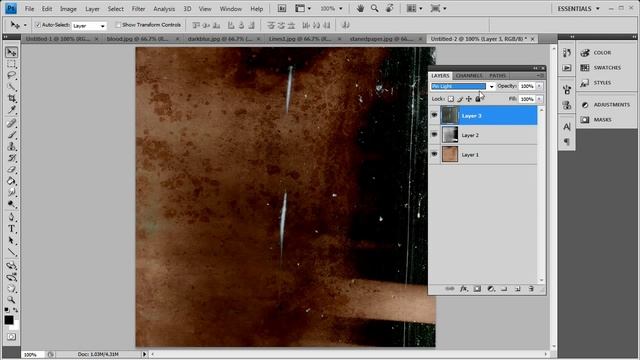This screenshot has height=360, width=640.
Task: Select the Crop tool
Action: (x=11, y=98)
